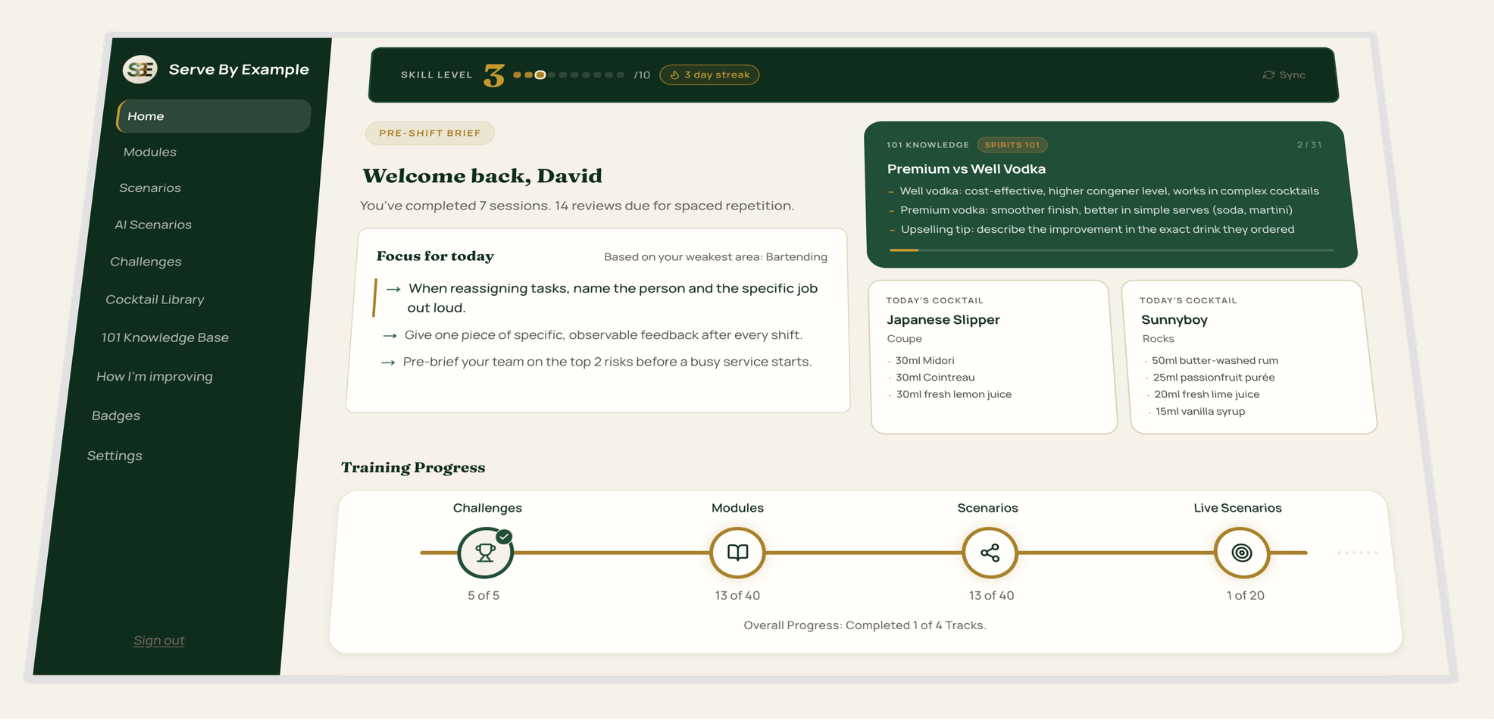Click the Spirits 101 tag
This screenshot has height=720, width=1494.
pos(1012,145)
